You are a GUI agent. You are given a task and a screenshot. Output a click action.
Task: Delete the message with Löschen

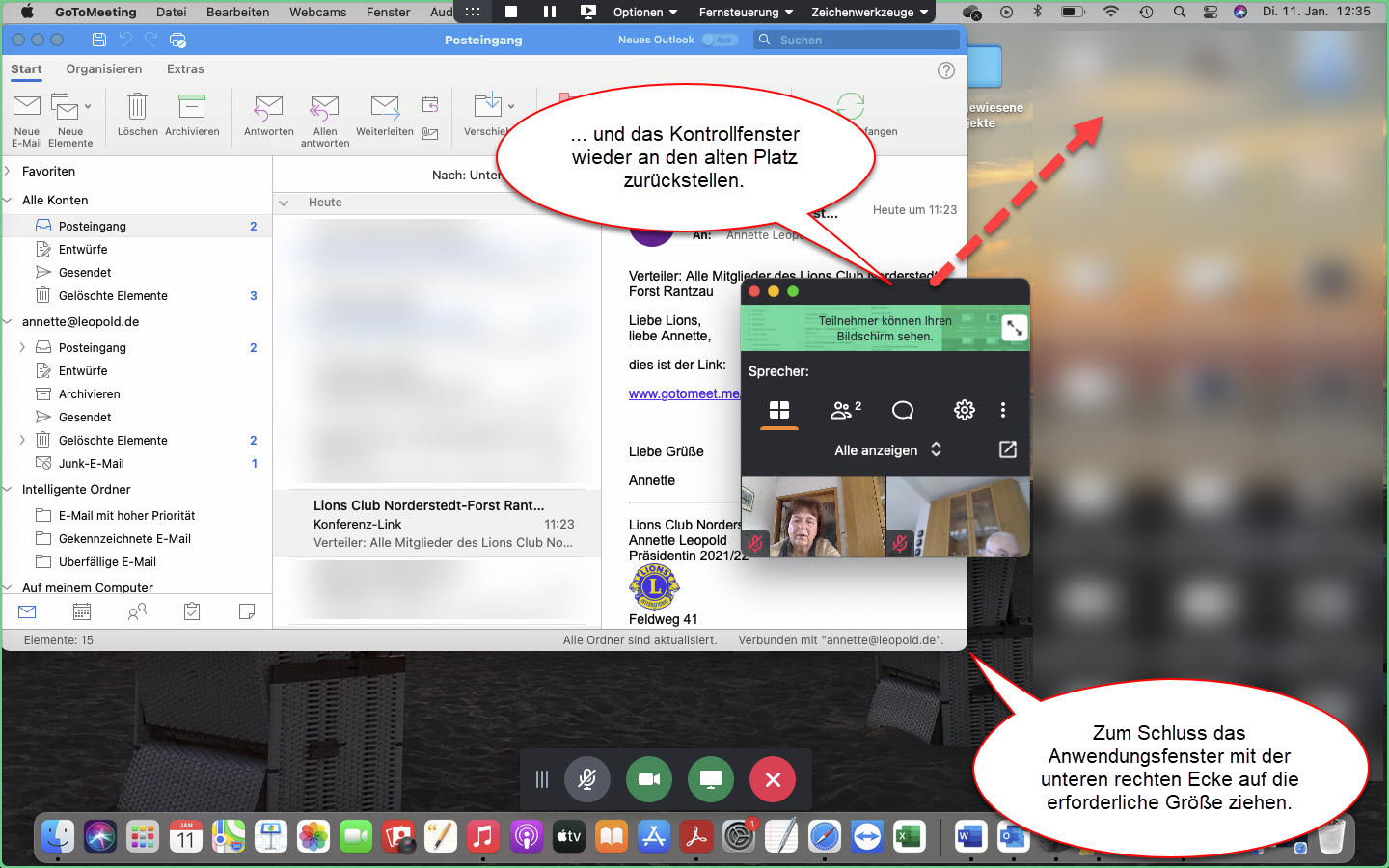coord(137,116)
